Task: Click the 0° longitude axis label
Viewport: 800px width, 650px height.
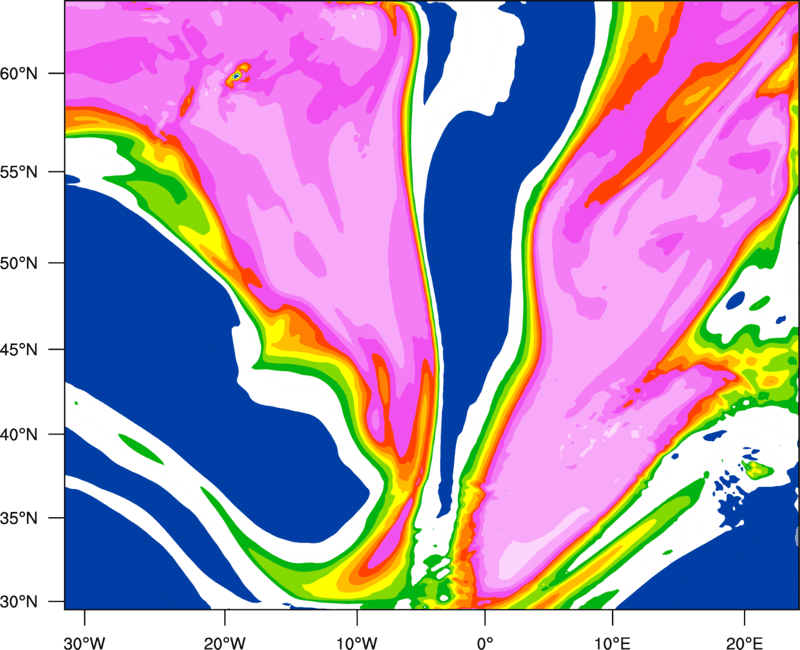Action: coord(485,643)
